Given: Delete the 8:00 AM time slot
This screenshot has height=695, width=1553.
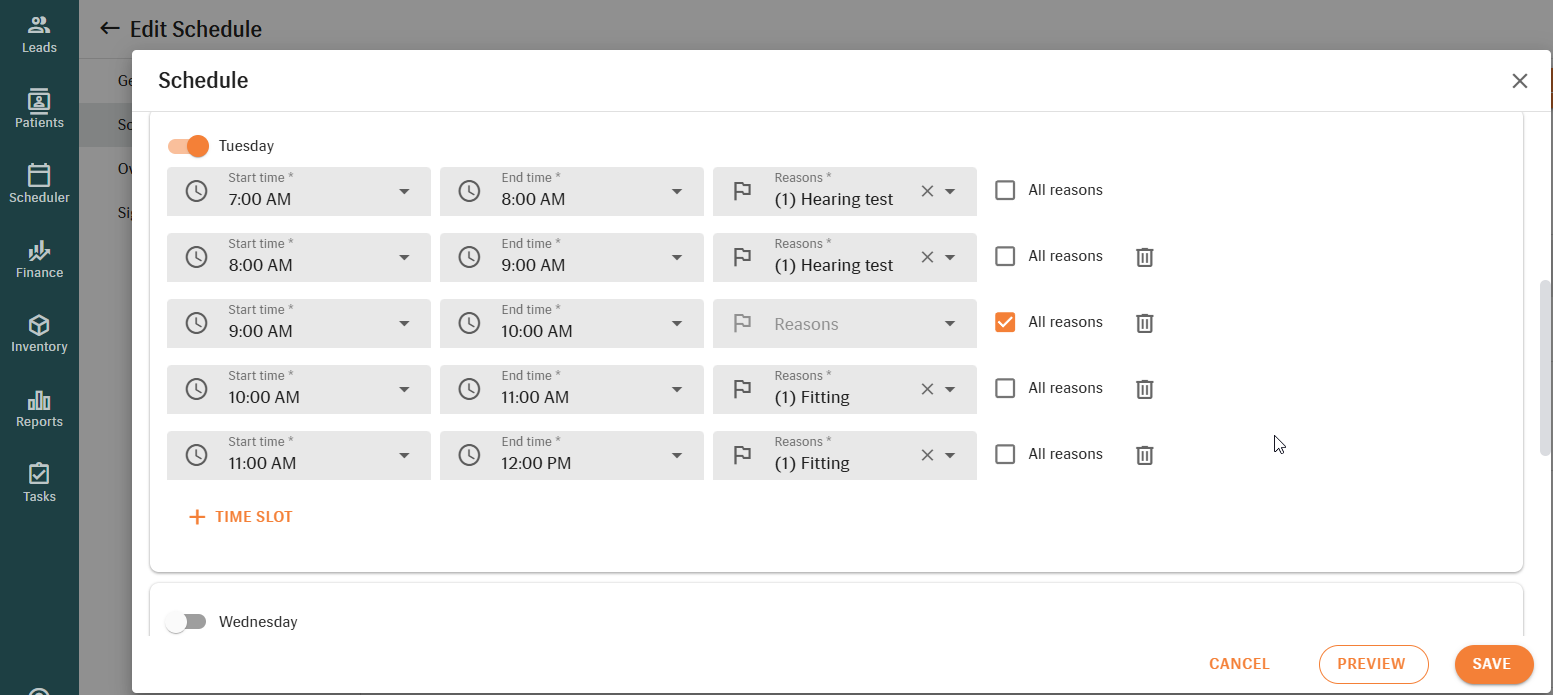Looking at the screenshot, I should coord(1145,257).
